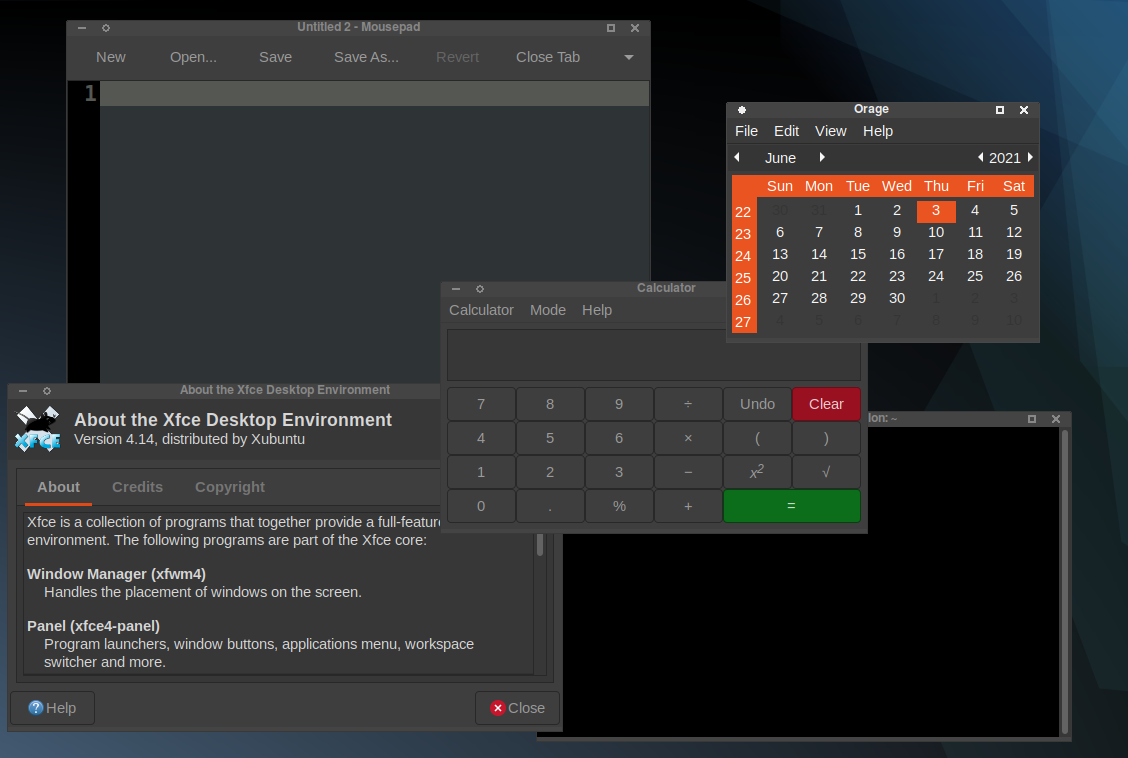Click the plus key on the Calculator
The height and width of the screenshot is (758, 1128).
[x=688, y=506]
